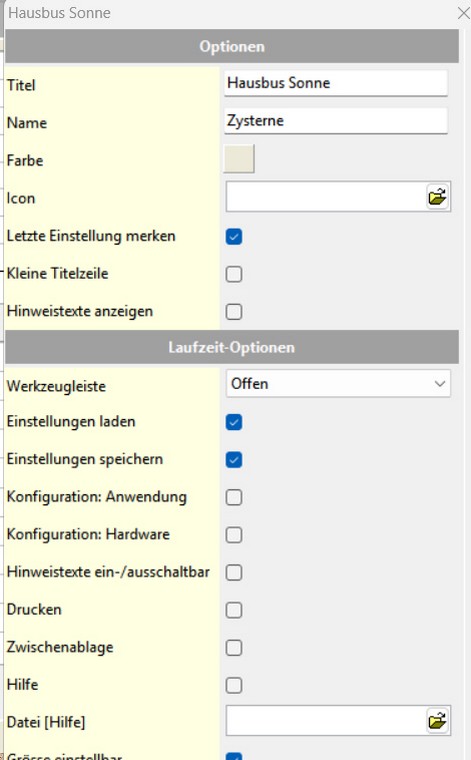Enable Hinweistexte anzeigen checkbox
The image size is (471, 760).
[234, 312]
